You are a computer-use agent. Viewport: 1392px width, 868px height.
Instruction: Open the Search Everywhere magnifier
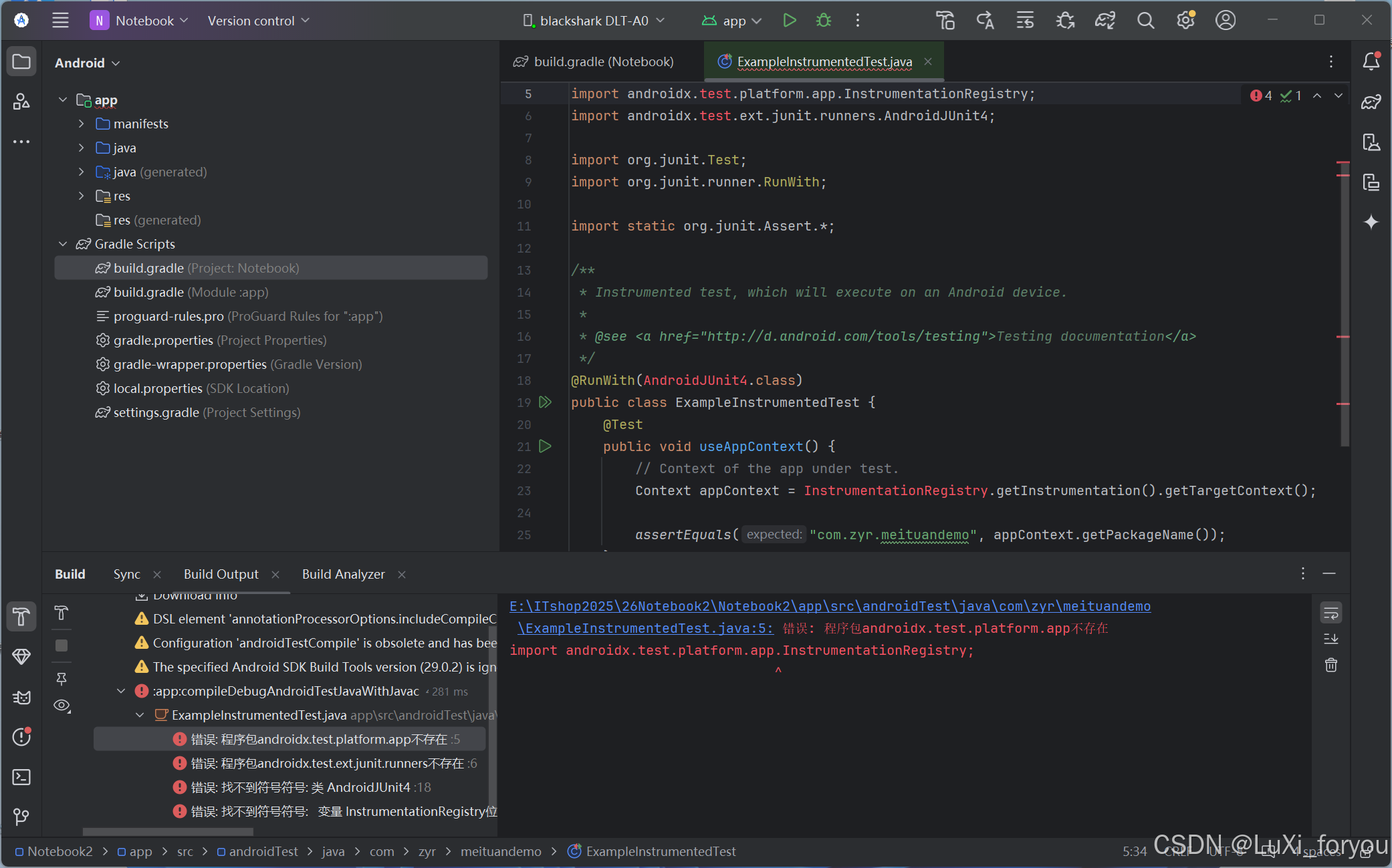[x=1145, y=21]
